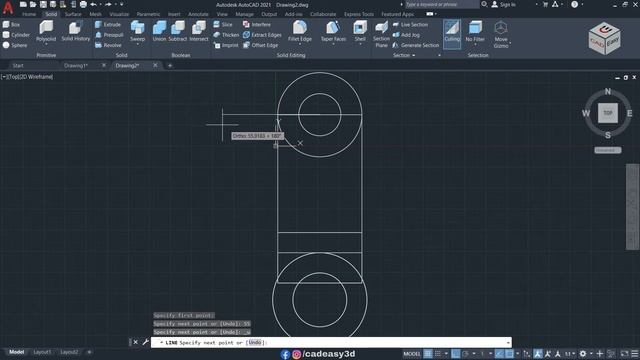This screenshot has height=360, width=640.
Task: Toggle Live Section
Action: 410,24
